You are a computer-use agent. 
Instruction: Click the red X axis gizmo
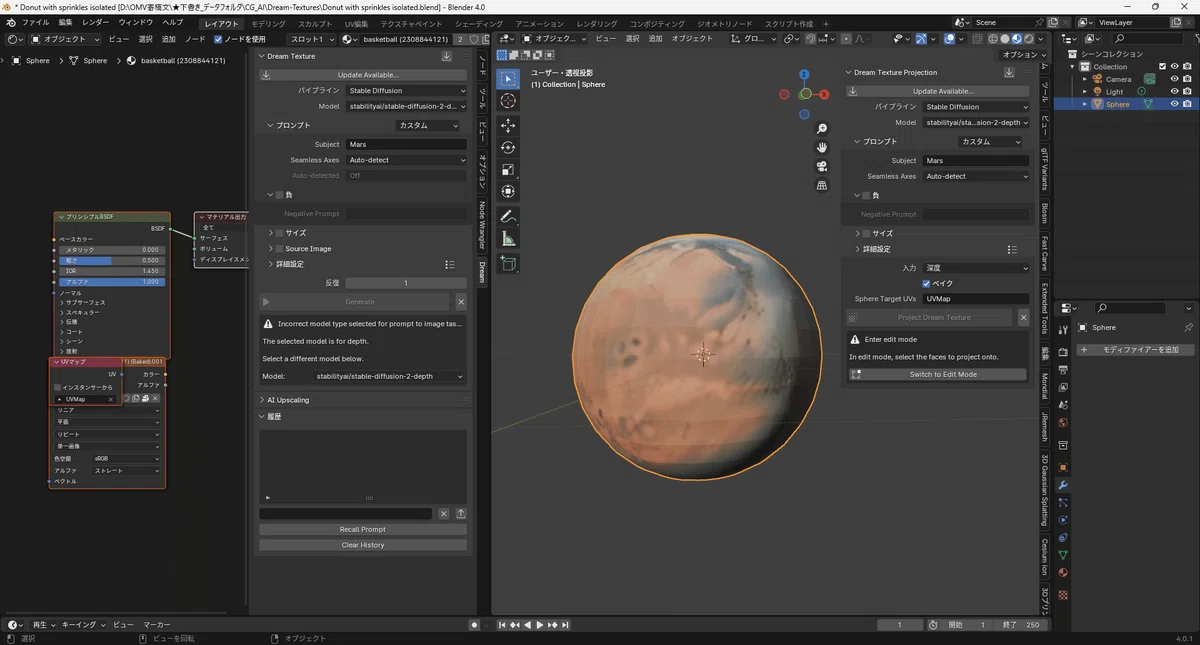click(824, 95)
